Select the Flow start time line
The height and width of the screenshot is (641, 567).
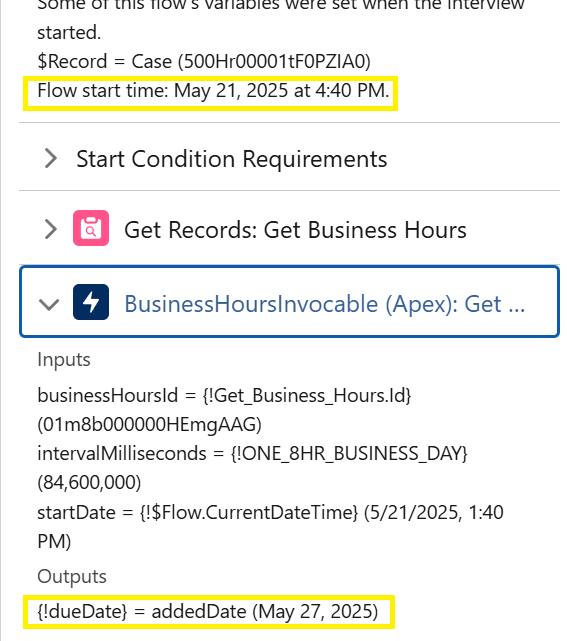point(213,90)
